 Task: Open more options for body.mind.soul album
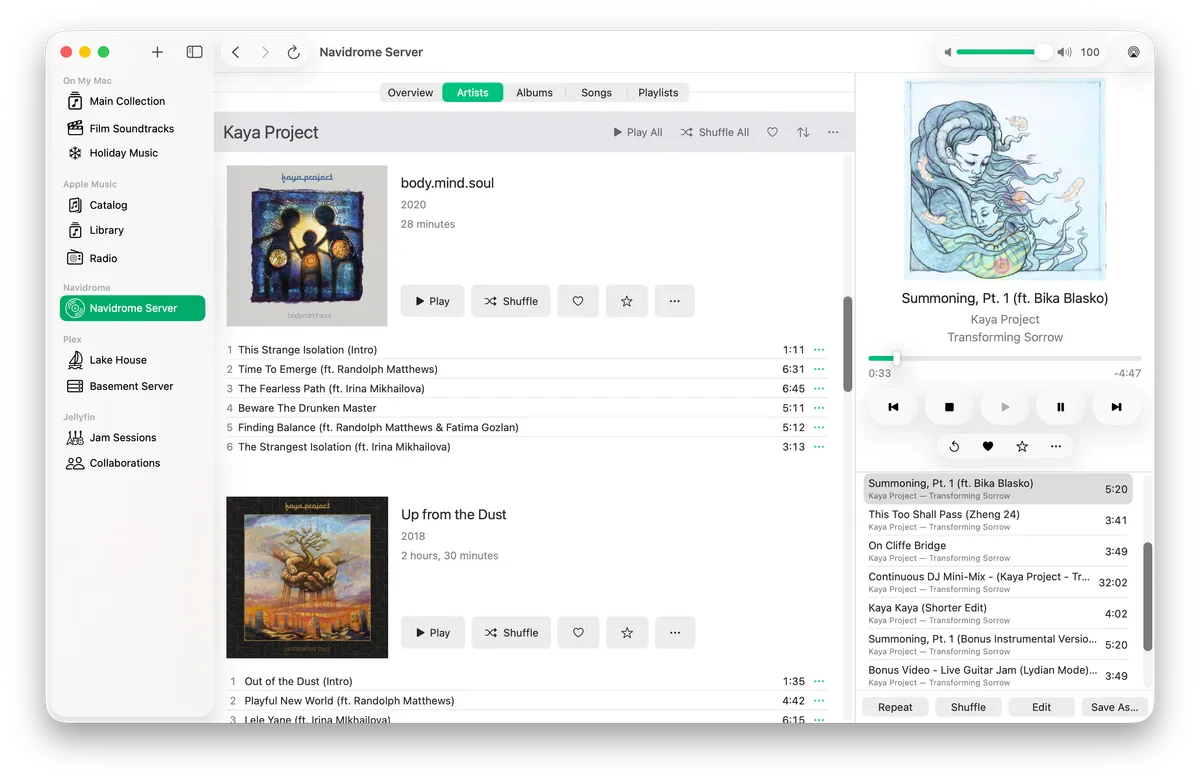pos(675,301)
